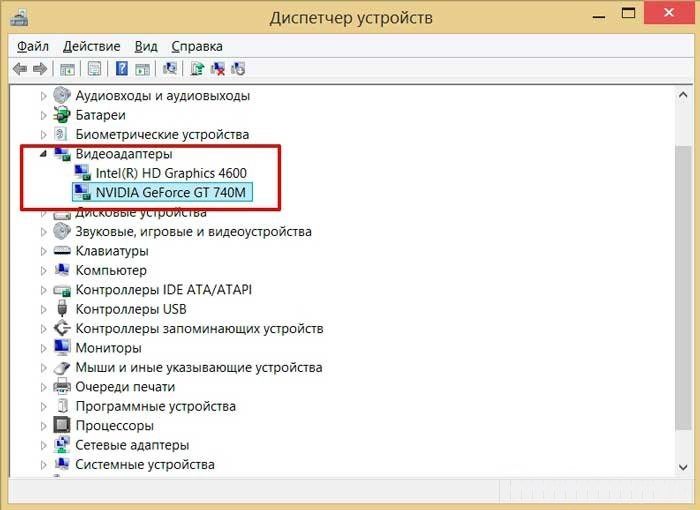Select the Звуковые, игровые и видеоустройства icon
The height and width of the screenshot is (510, 700).
pos(62,231)
